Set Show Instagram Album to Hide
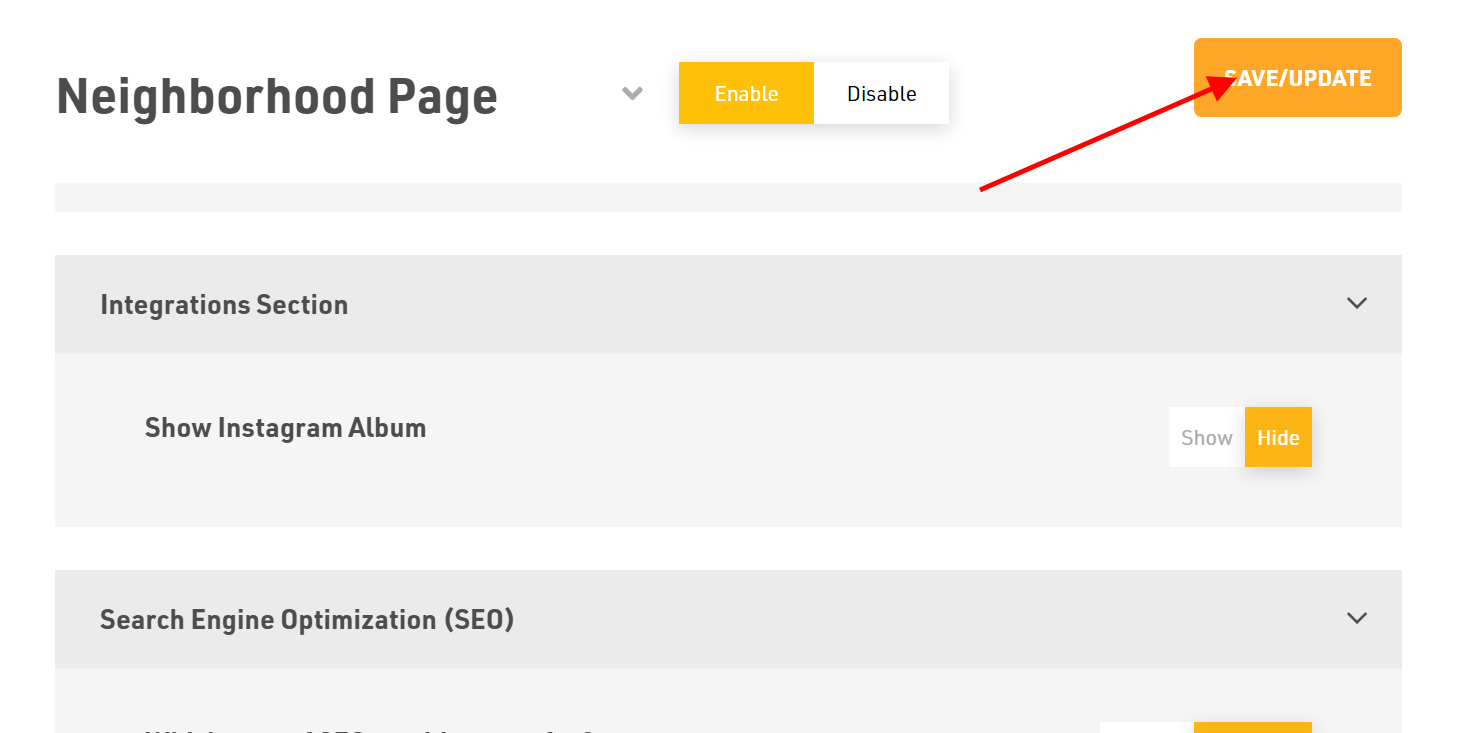The width and height of the screenshot is (1460, 733). [1278, 437]
